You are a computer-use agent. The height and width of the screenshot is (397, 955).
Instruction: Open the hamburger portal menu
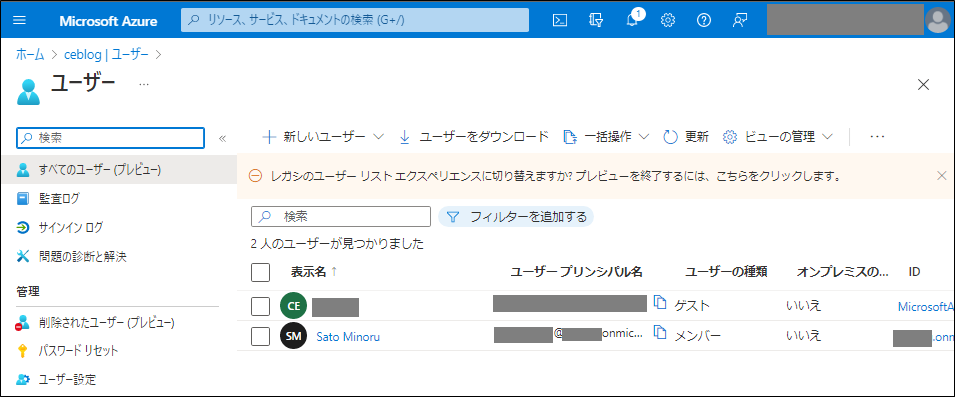coord(19,20)
